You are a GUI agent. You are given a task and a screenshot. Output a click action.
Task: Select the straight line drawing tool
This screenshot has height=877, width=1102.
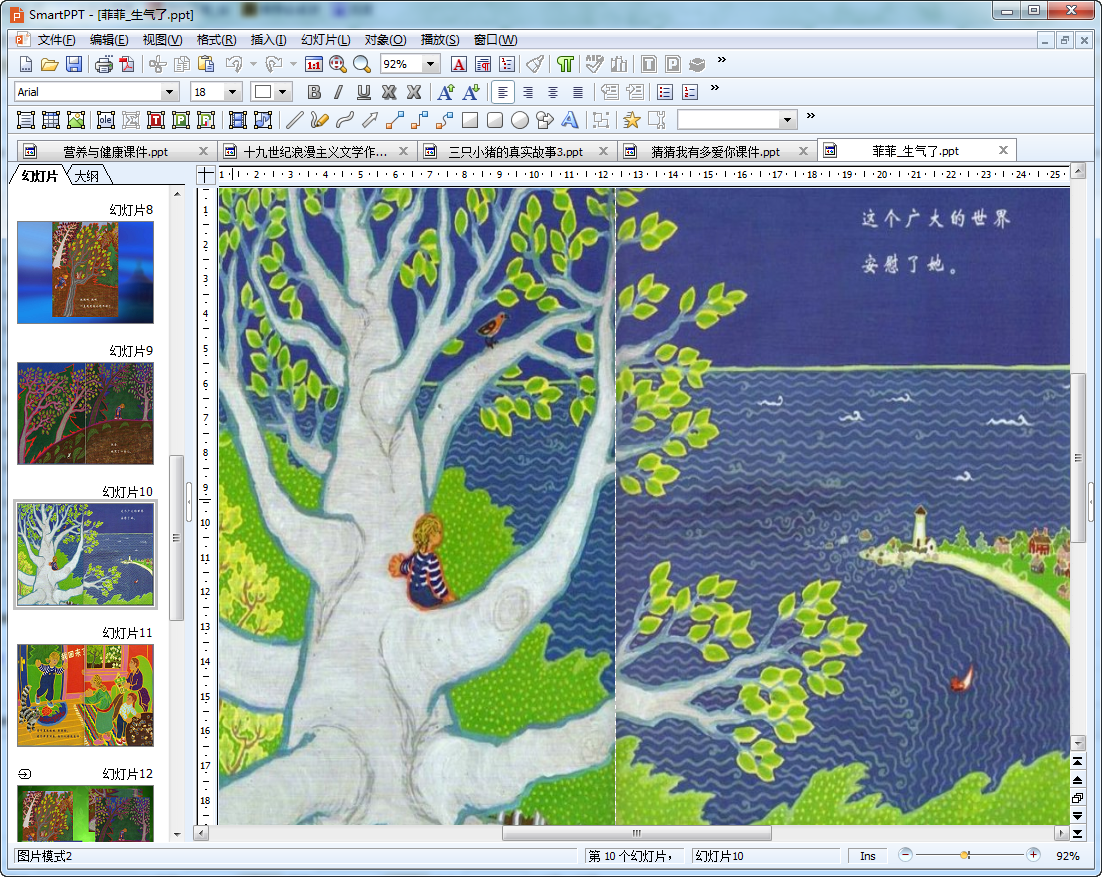pyautogui.click(x=294, y=120)
